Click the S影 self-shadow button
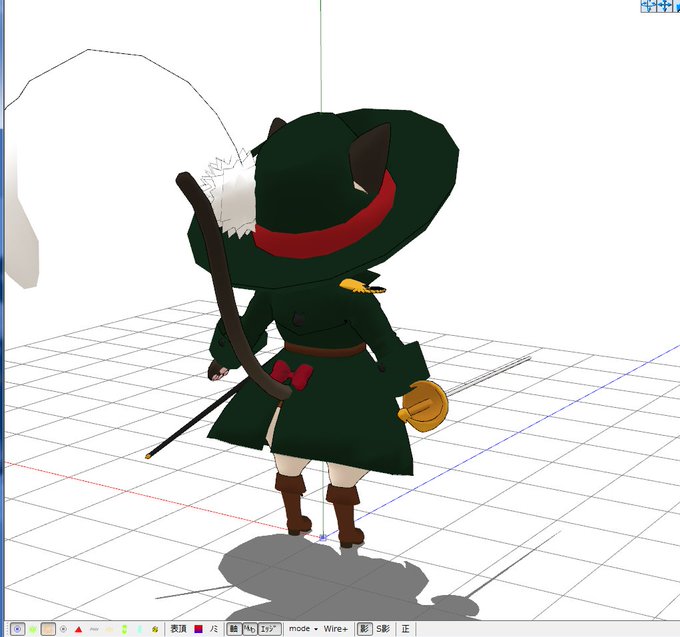Viewport: 680px width, 637px height. [382, 629]
